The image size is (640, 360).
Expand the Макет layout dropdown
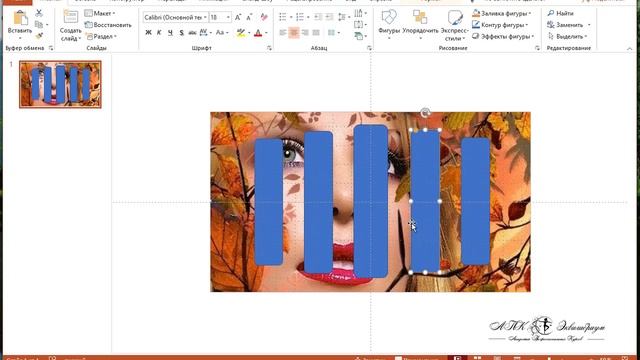click(99, 13)
